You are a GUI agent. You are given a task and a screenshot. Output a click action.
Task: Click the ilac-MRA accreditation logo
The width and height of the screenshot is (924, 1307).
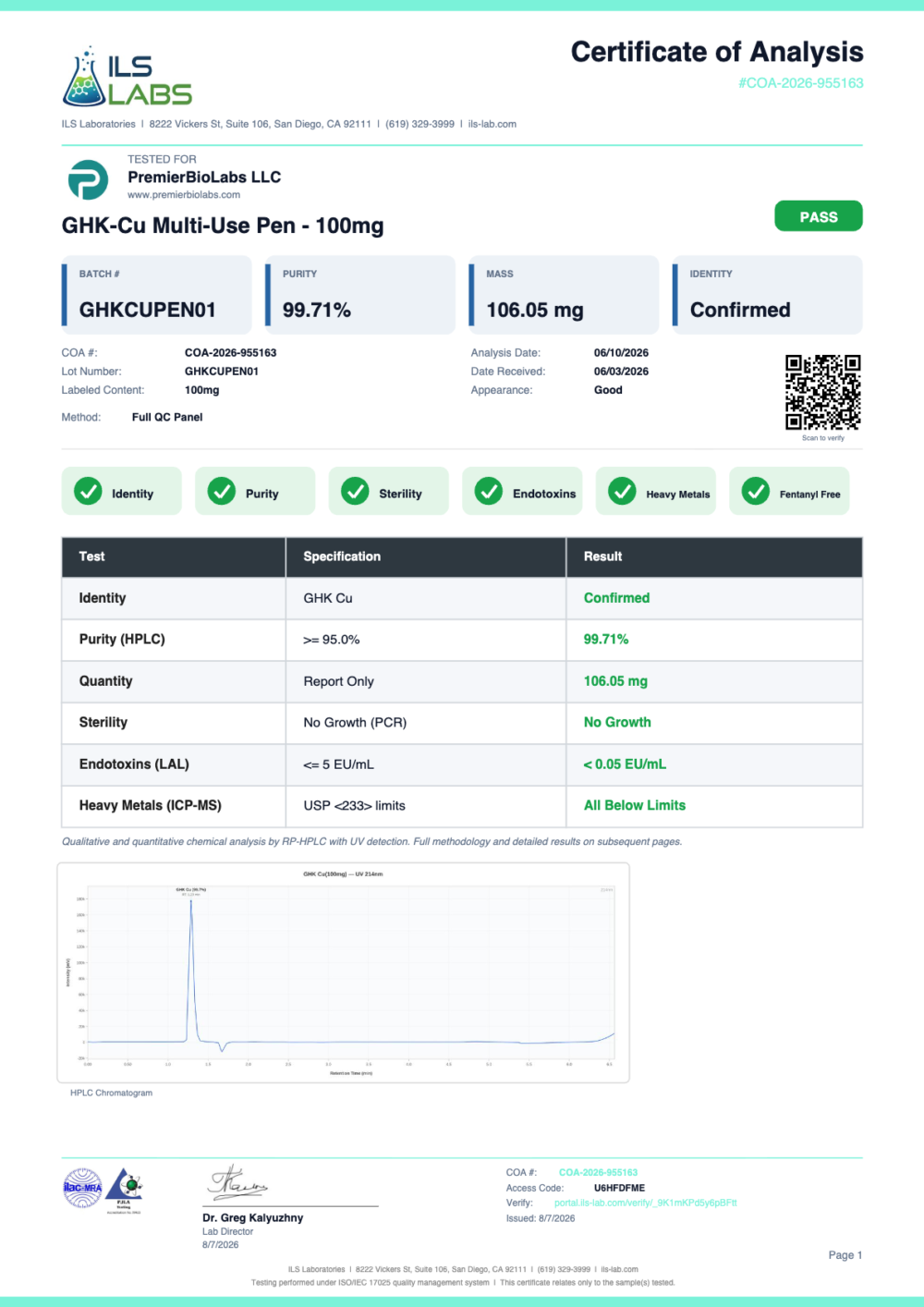coord(82,1188)
